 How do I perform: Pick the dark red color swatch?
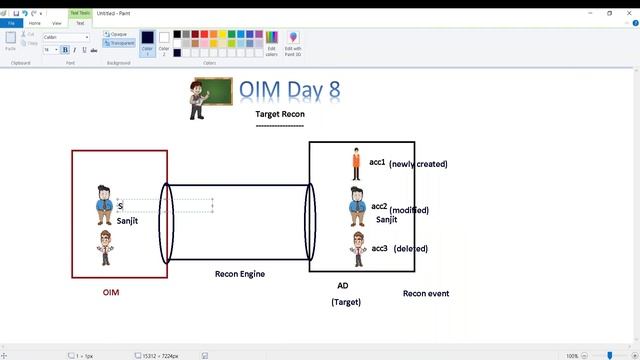pos(195,34)
